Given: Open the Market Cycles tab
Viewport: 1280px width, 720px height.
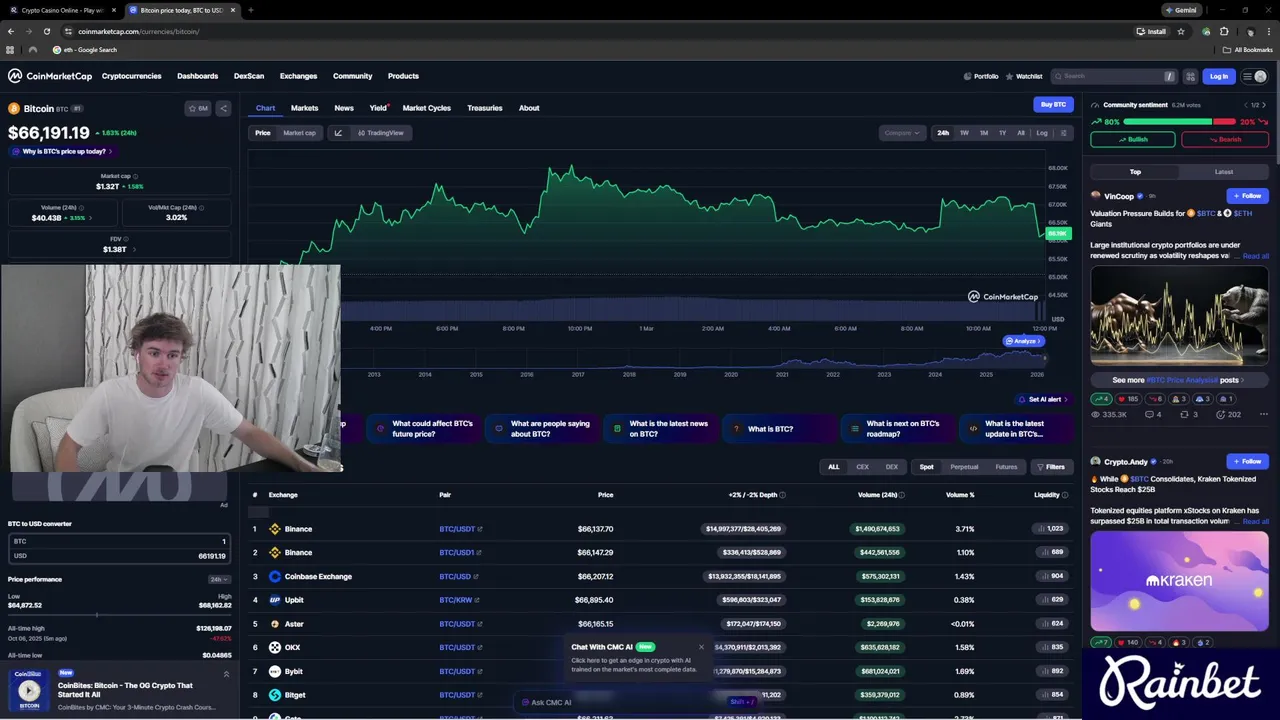Looking at the screenshot, I should [x=426, y=108].
